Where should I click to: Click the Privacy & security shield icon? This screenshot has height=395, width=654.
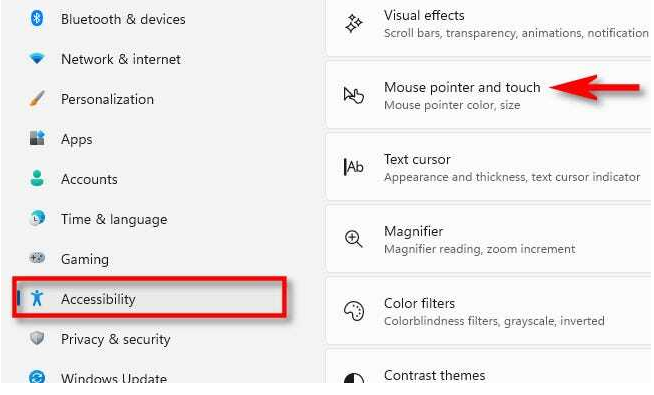click(x=37, y=338)
